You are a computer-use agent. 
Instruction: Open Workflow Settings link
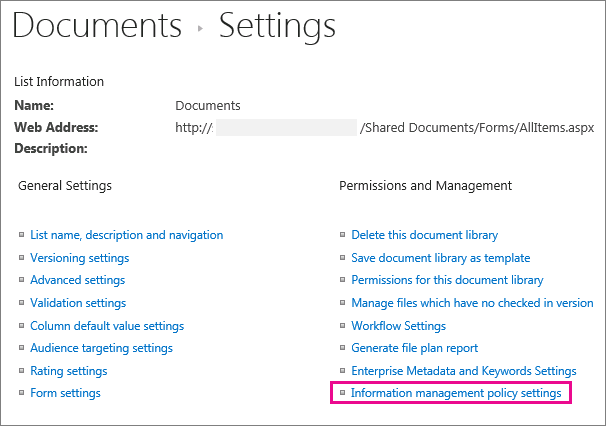pyautogui.click(x=398, y=326)
